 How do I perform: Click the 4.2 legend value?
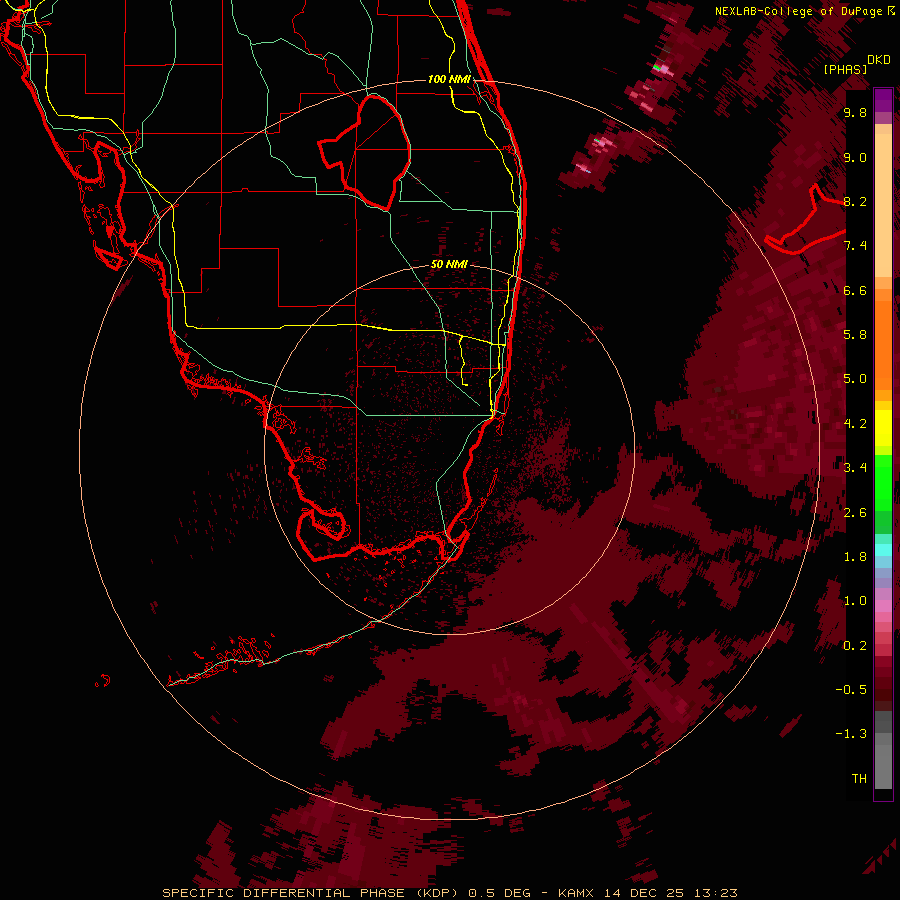tap(855, 424)
